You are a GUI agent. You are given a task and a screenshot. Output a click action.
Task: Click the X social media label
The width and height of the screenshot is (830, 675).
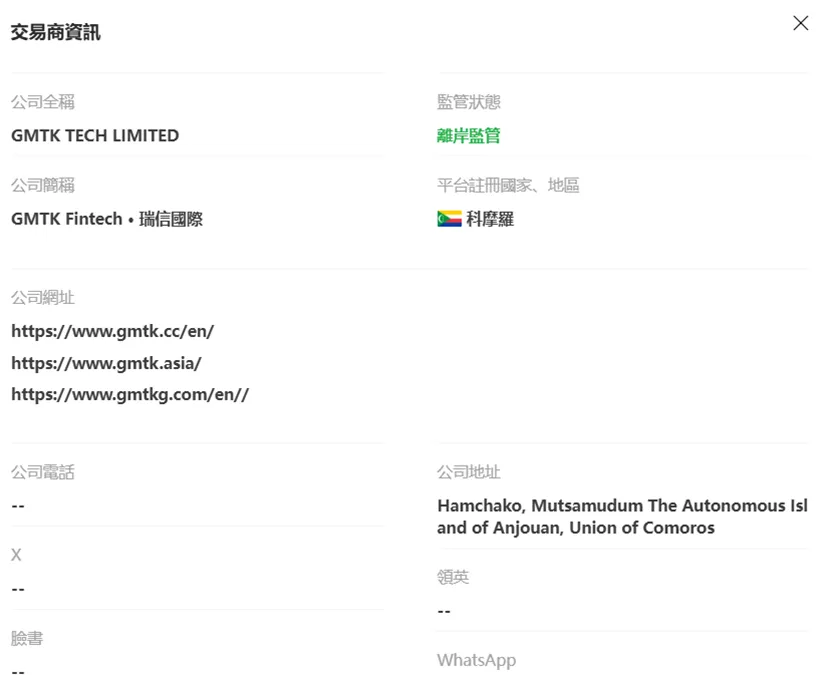tap(16, 555)
